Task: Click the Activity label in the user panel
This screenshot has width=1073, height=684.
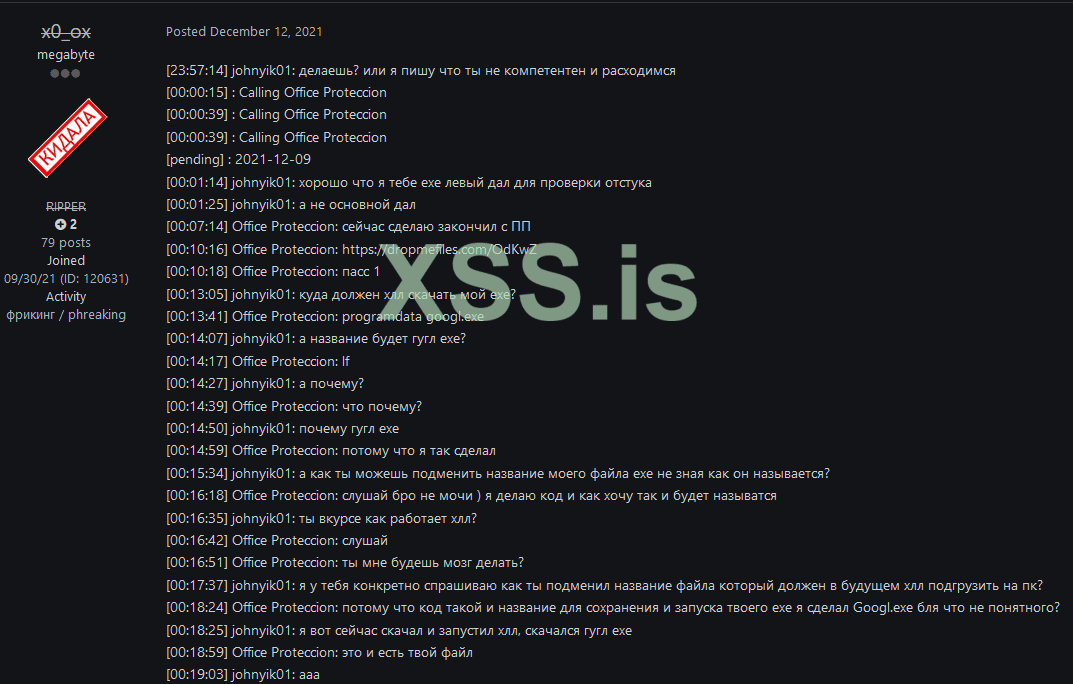Action: [66, 296]
